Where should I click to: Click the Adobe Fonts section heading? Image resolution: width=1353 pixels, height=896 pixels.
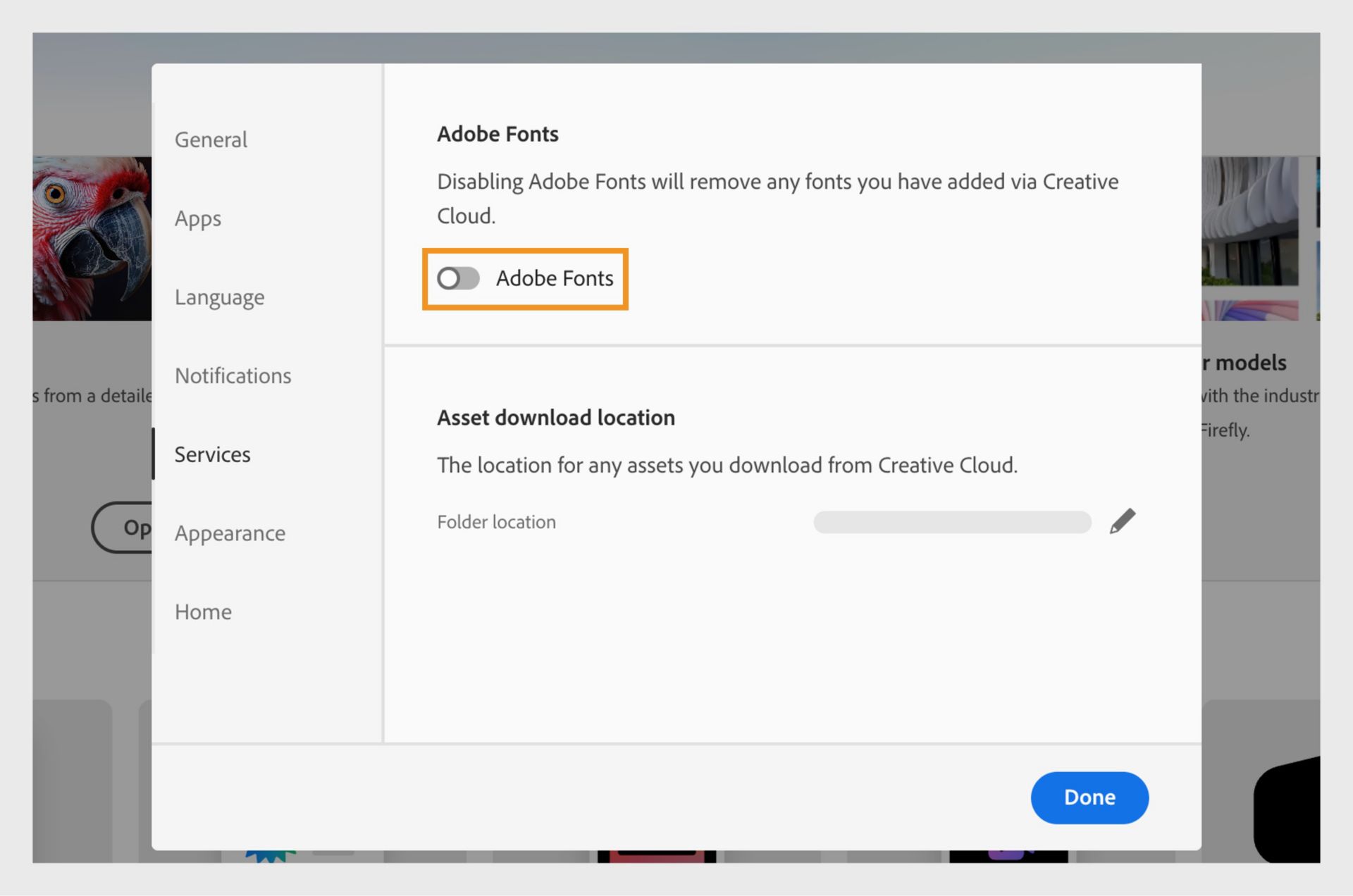point(498,133)
